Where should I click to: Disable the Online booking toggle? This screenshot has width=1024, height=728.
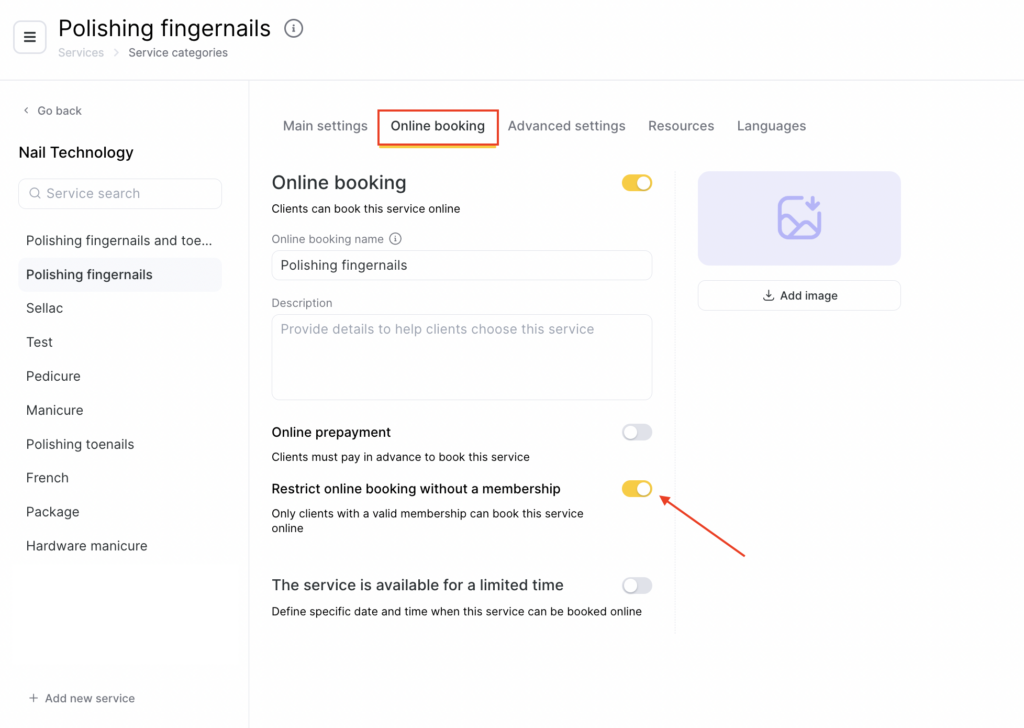pyautogui.click(x=636, y=183)
